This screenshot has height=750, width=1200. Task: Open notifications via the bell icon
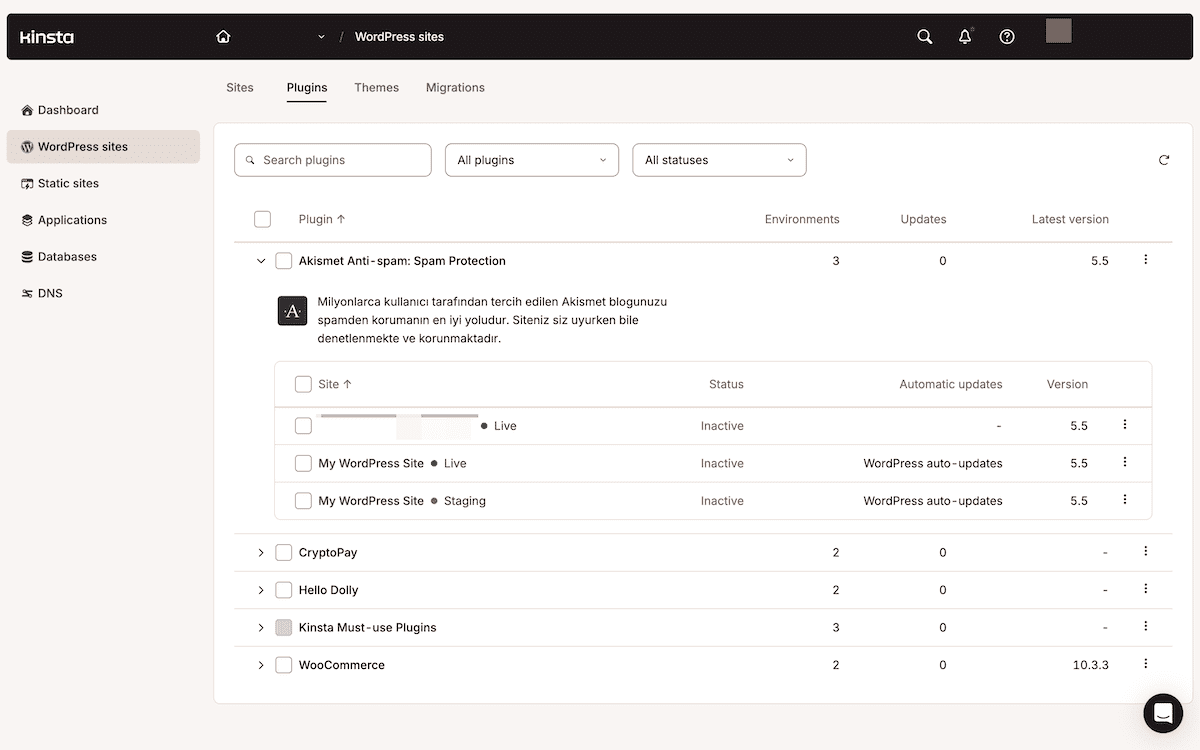964,36
